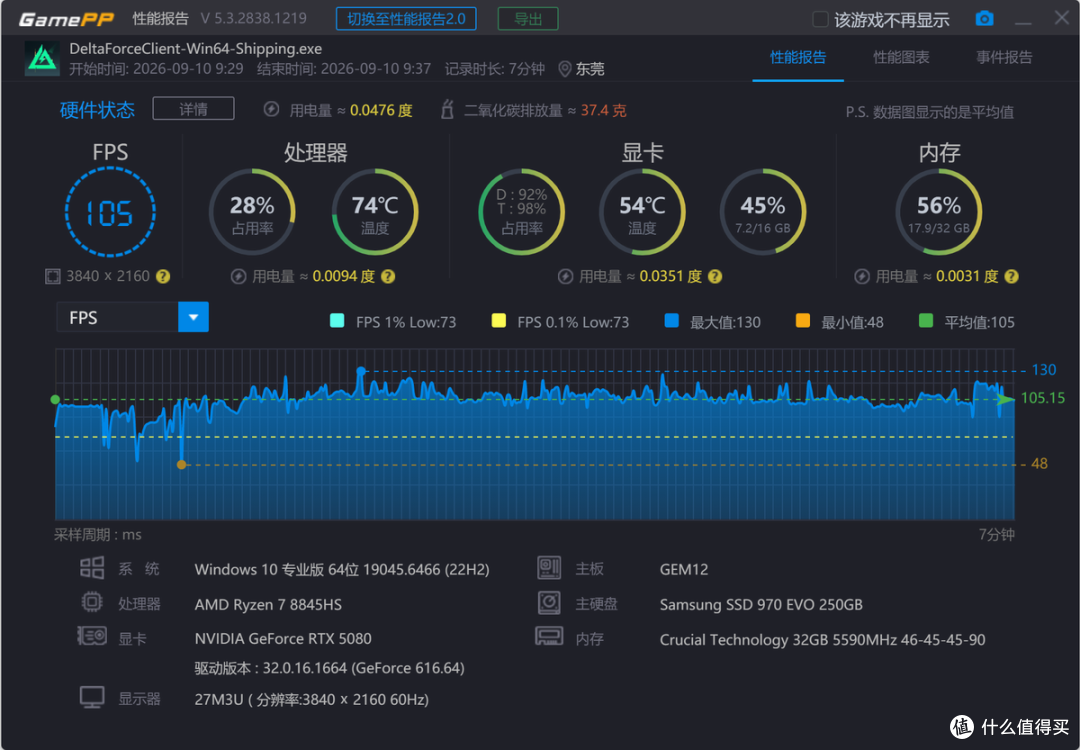This screenshot has height=750, width=1080.
Task: Click the power icon beside processor 用电量
Action: point(238,276)
